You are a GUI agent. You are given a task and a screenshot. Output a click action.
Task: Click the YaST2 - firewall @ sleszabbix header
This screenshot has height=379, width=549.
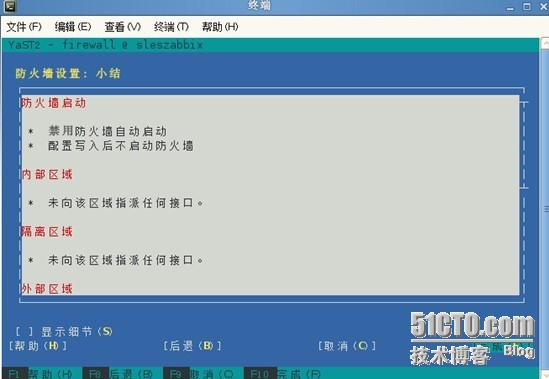[x=105, y=45]
